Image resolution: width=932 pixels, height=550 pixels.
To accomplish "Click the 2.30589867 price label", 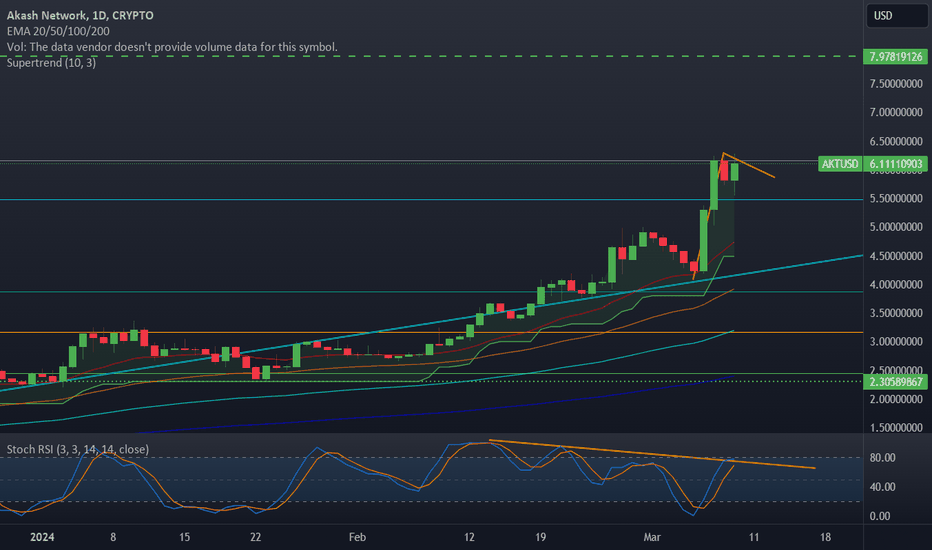I will 895,382.
